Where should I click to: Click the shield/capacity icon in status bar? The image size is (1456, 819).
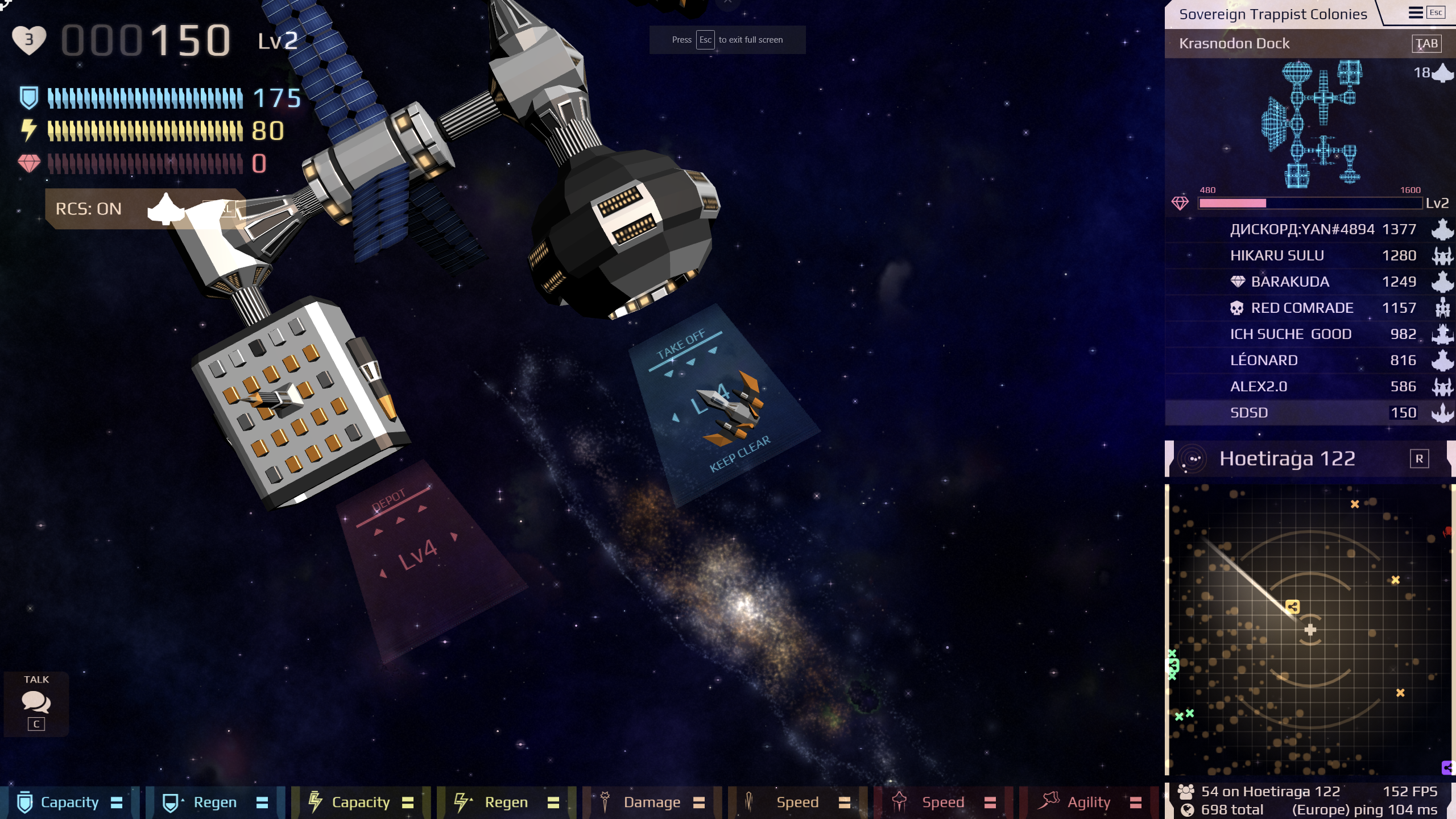tap(22, 801)
